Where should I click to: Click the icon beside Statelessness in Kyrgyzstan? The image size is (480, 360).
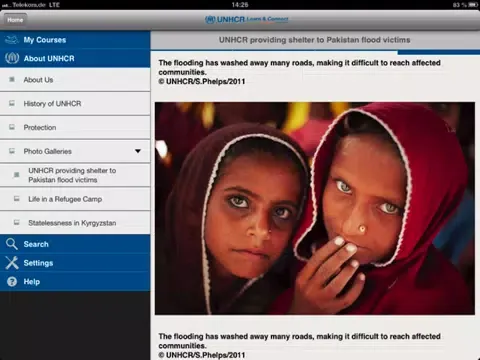point(16,222)
